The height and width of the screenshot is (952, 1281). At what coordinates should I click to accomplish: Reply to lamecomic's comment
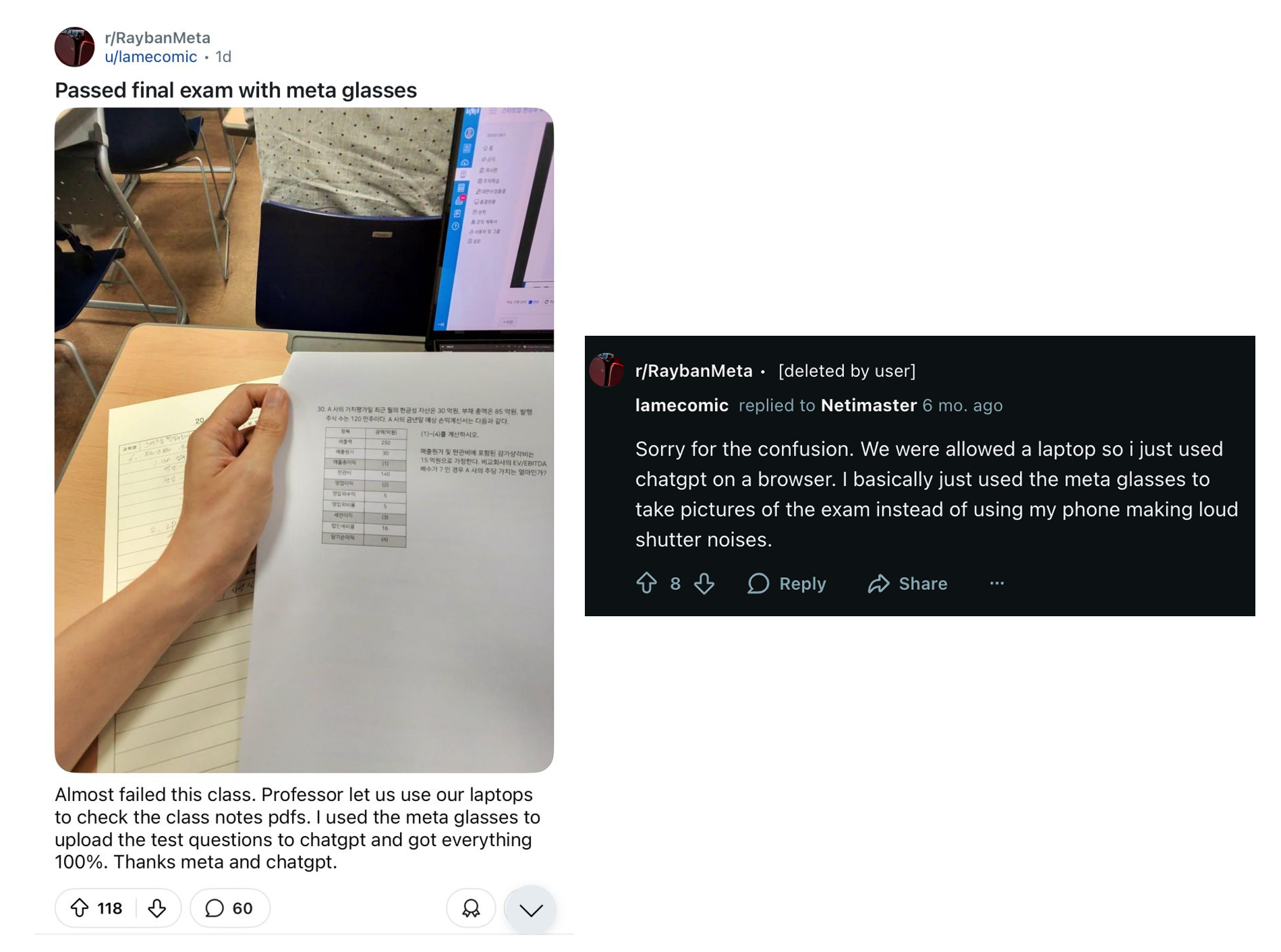tap(787, 583)
